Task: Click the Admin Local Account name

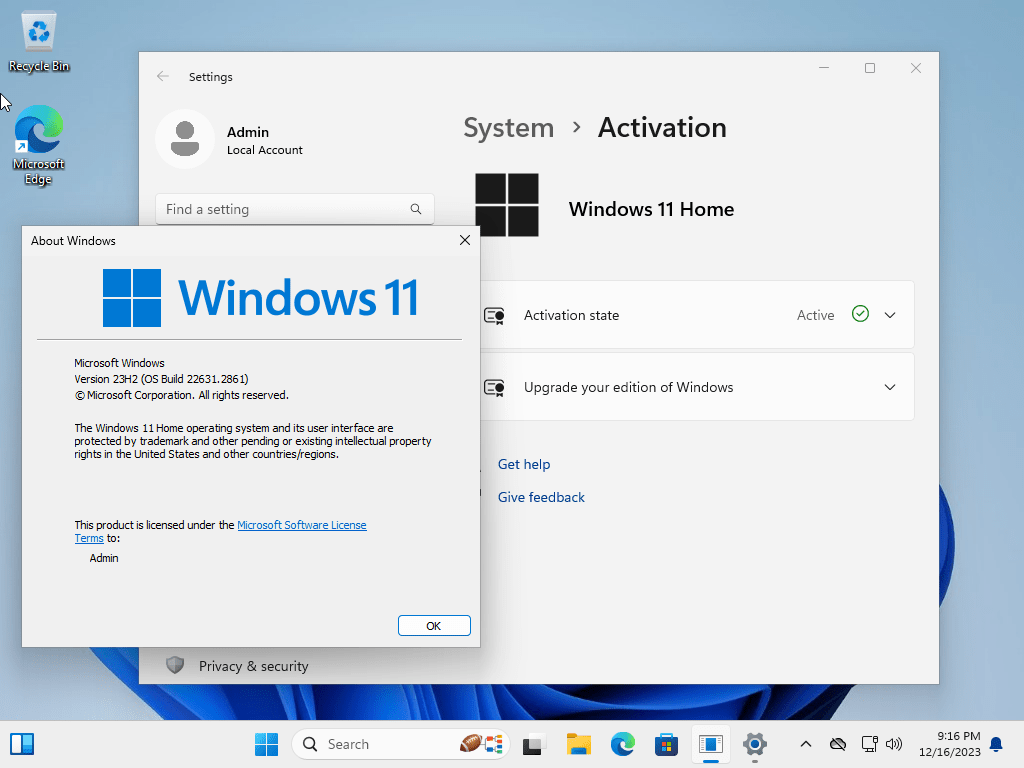Action: tap(264, 140)
